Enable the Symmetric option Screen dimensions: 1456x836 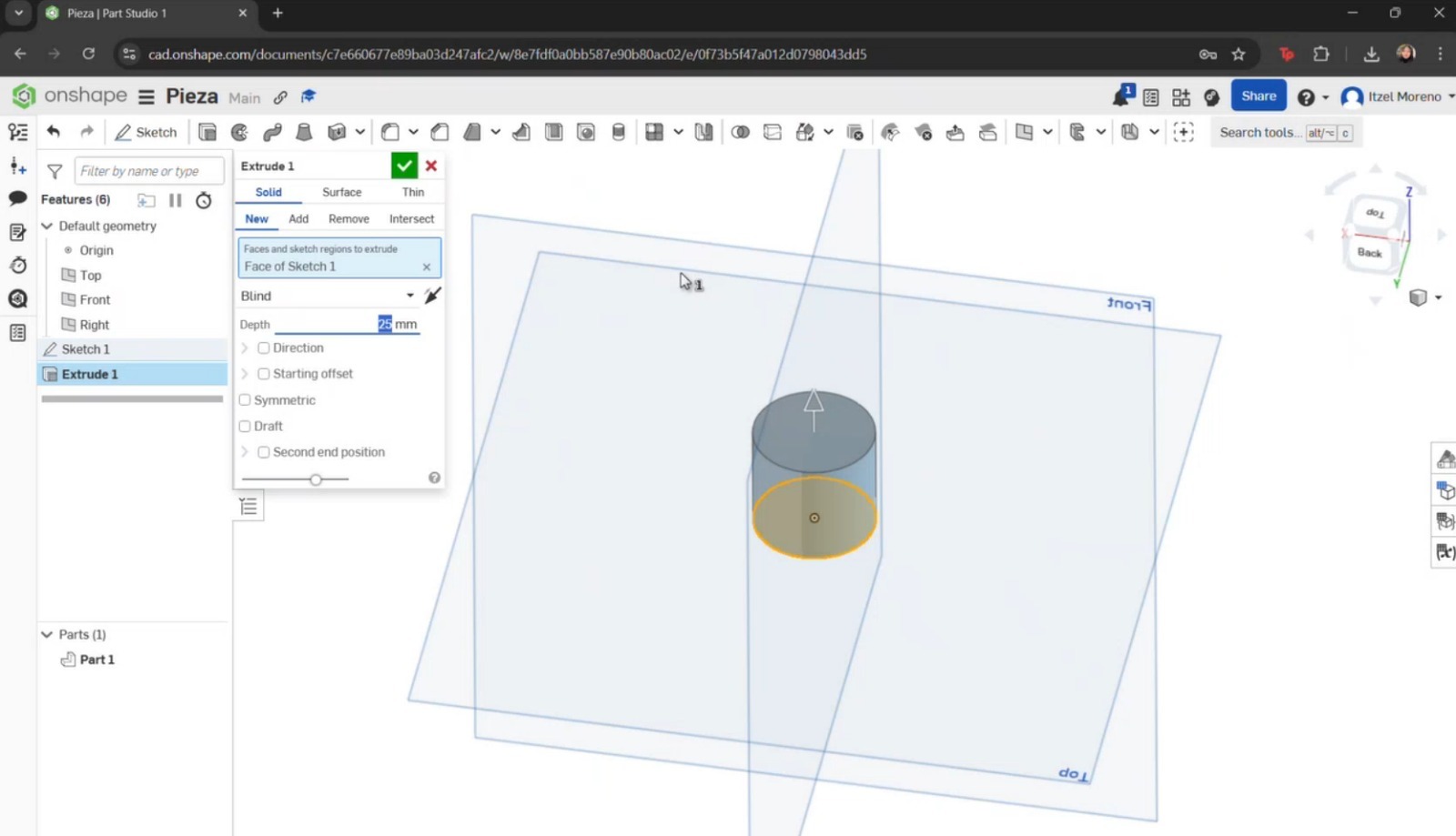pos(244,400)
